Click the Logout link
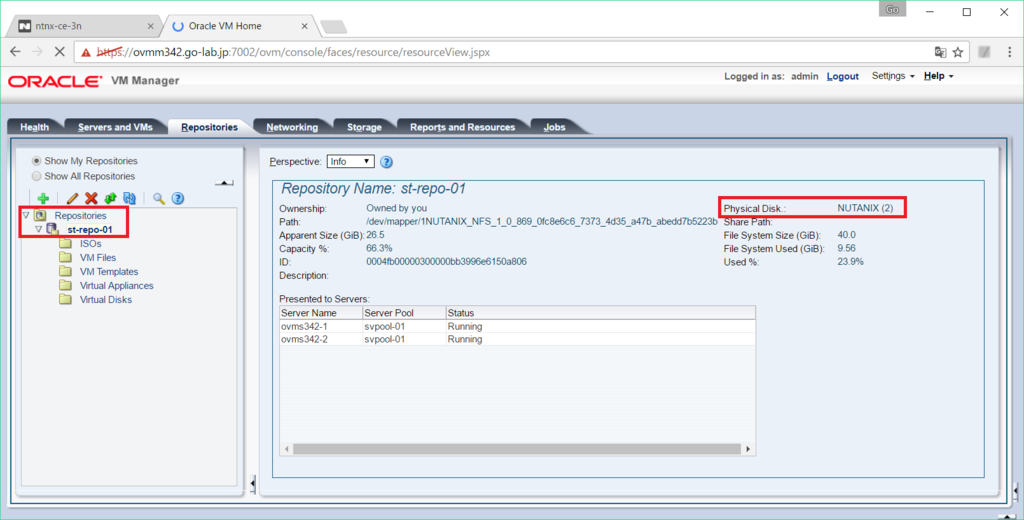This screenshot has width=1024, height=520. click(x=842, y=76)
